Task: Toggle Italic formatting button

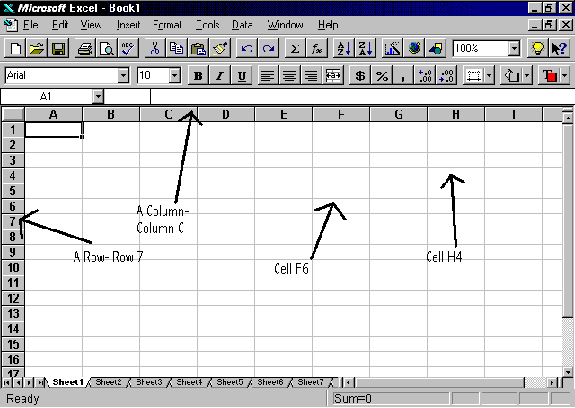Action: pyautogui.click(x=219, y=76)
